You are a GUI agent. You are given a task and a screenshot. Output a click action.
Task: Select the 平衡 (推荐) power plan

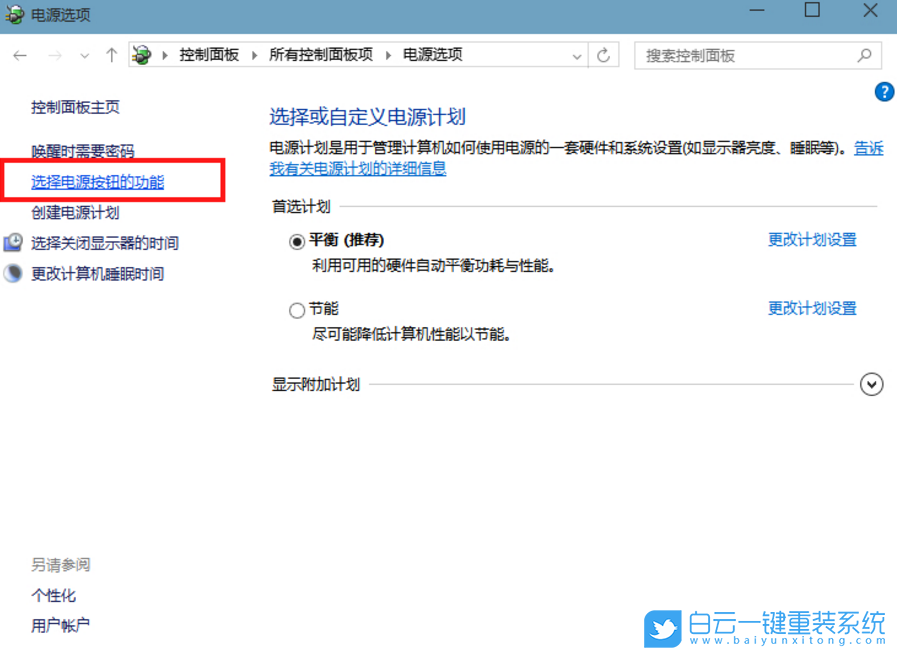[x=297, y=241]
